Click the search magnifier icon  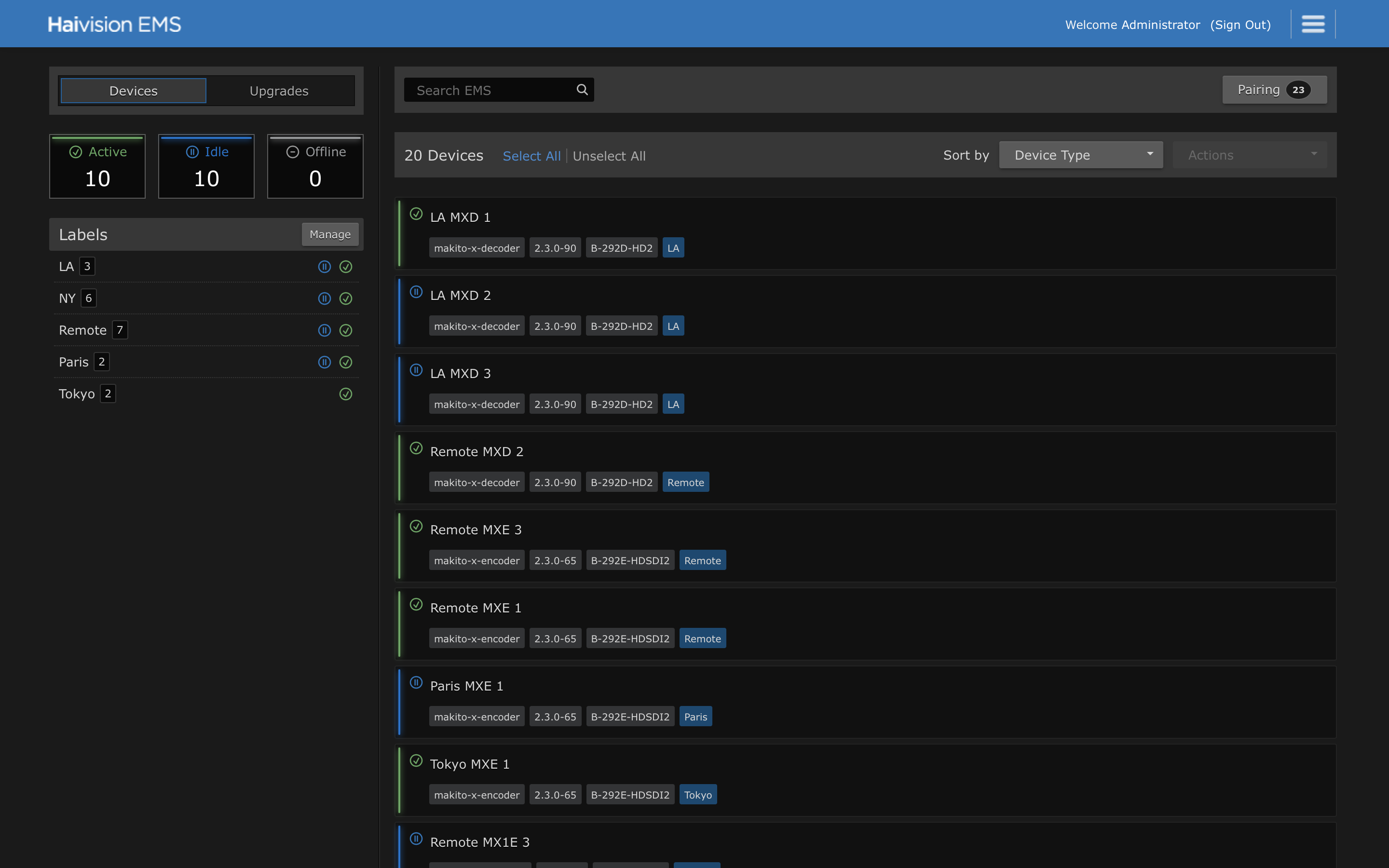pyautogui.click(x=582, y=90)
